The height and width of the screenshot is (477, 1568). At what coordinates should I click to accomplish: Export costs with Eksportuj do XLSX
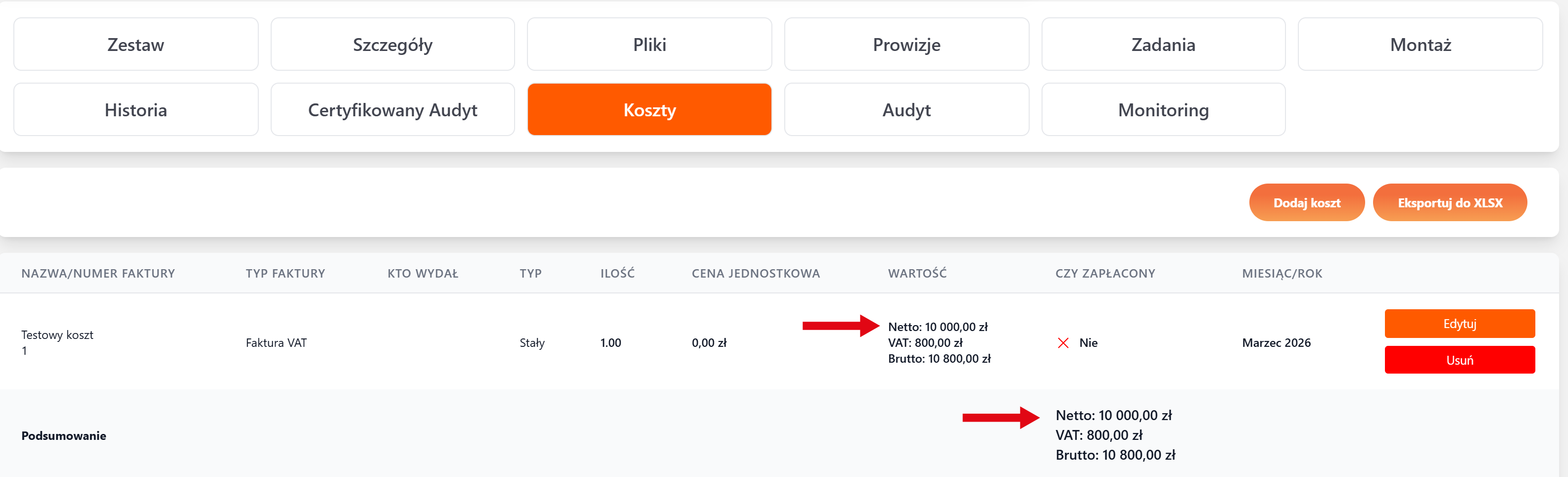(1449, 202)
